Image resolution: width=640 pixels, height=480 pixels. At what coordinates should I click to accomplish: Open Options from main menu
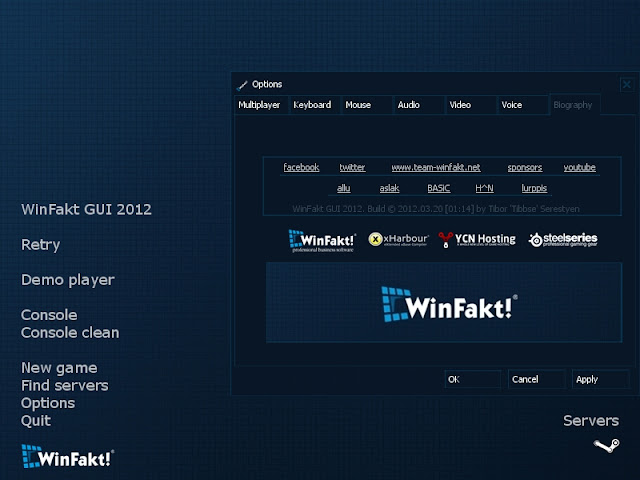tap(48, 403)
